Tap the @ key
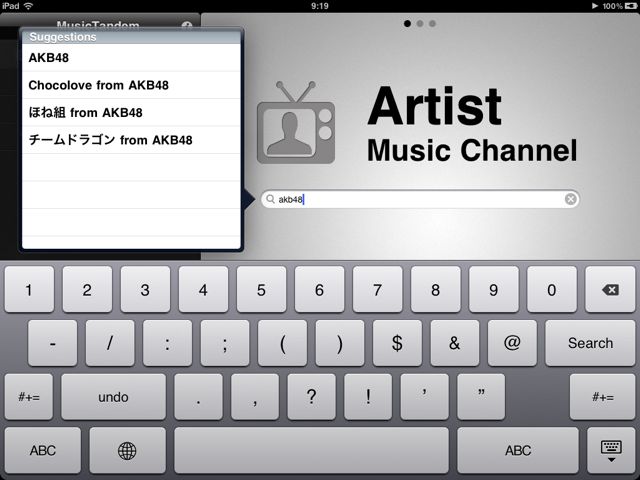The width and height of the screenshot is (640, 480). (512, 343)
